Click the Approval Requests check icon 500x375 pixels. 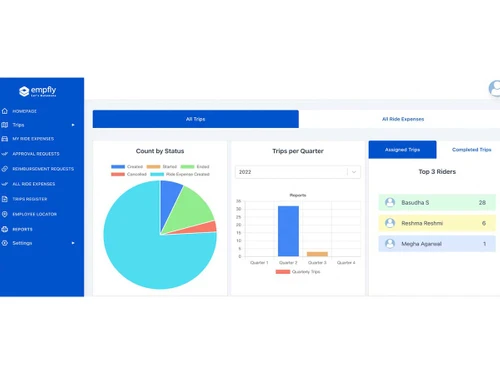click(x=5, y=154)
